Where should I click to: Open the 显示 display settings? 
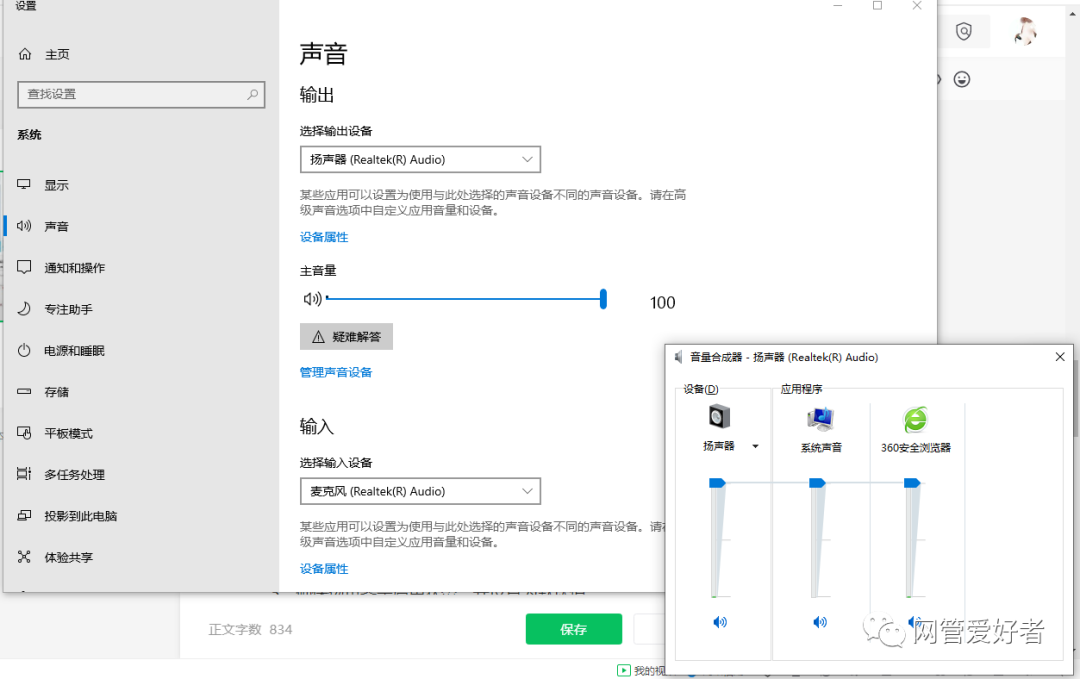[56, 185]
